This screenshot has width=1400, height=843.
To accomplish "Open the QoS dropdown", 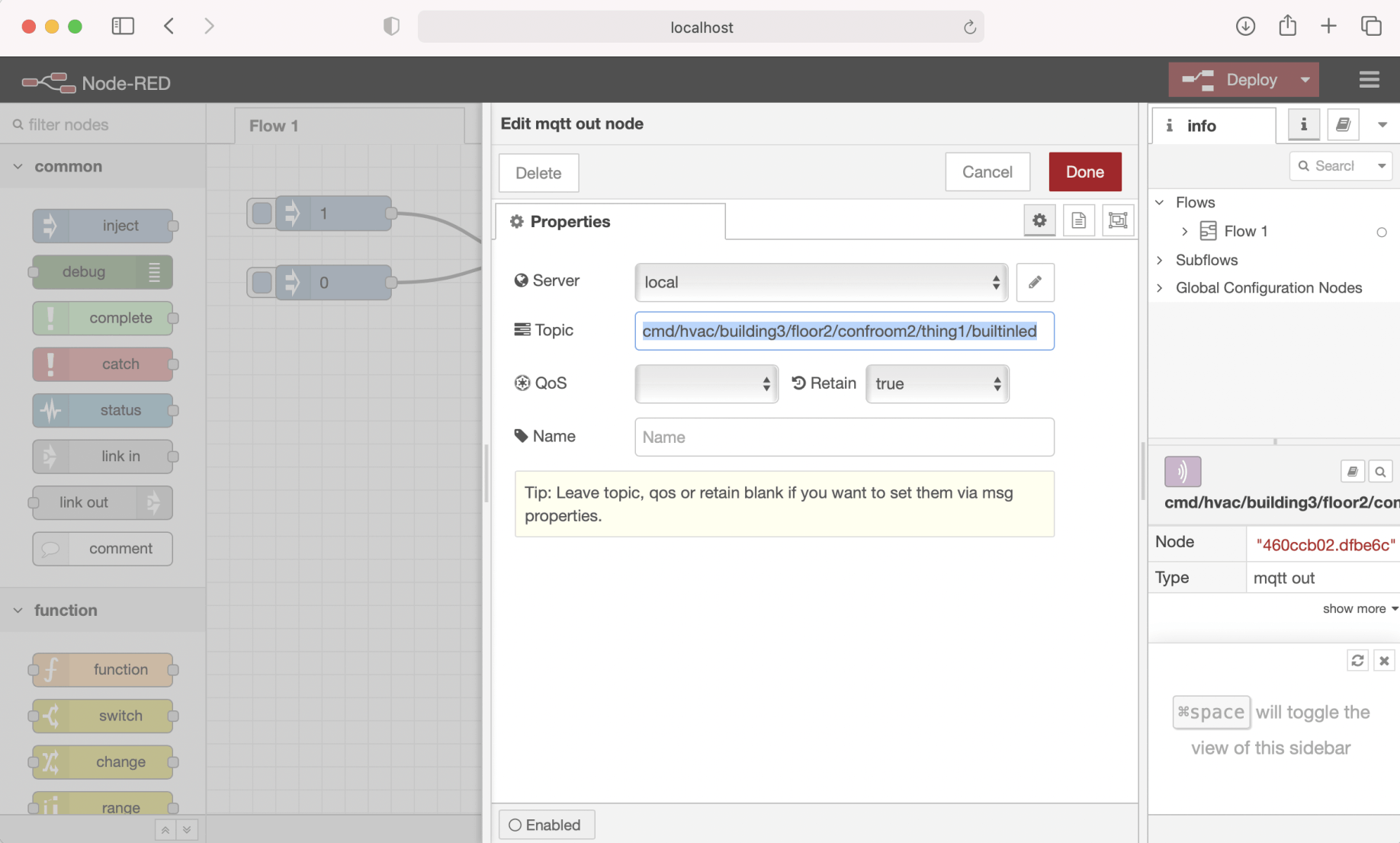I will [706, 383].
